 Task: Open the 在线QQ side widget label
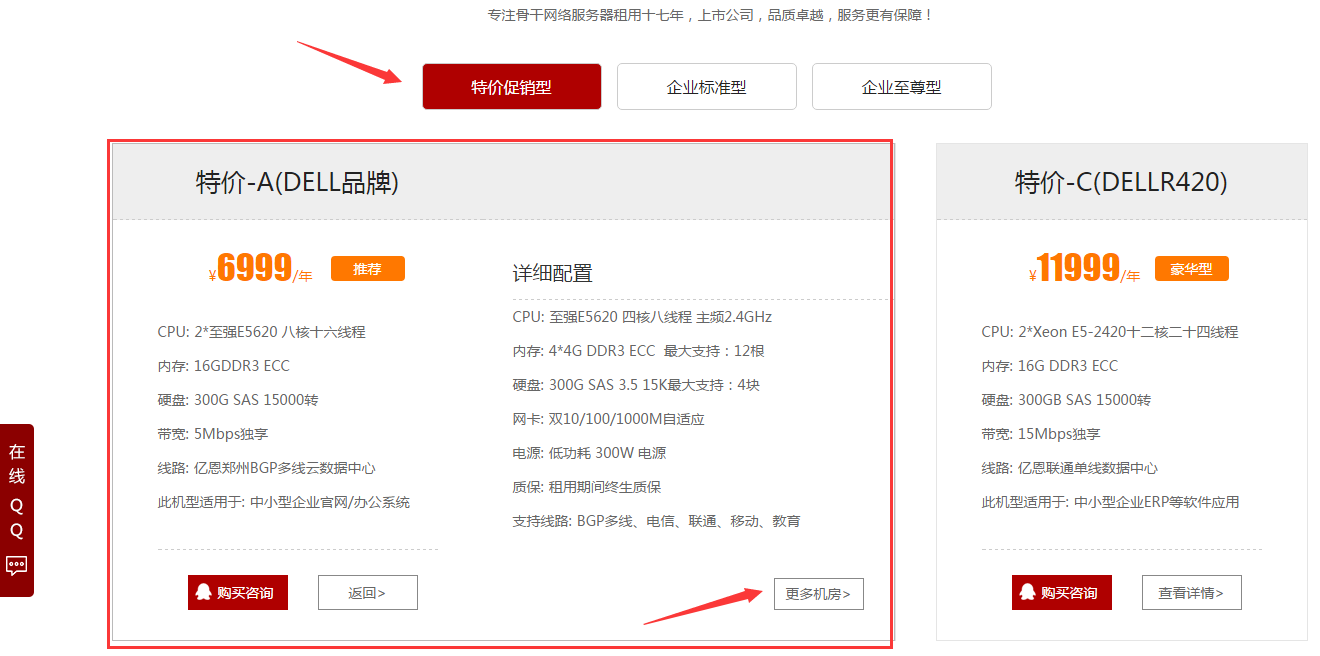(x=17, y=490)
